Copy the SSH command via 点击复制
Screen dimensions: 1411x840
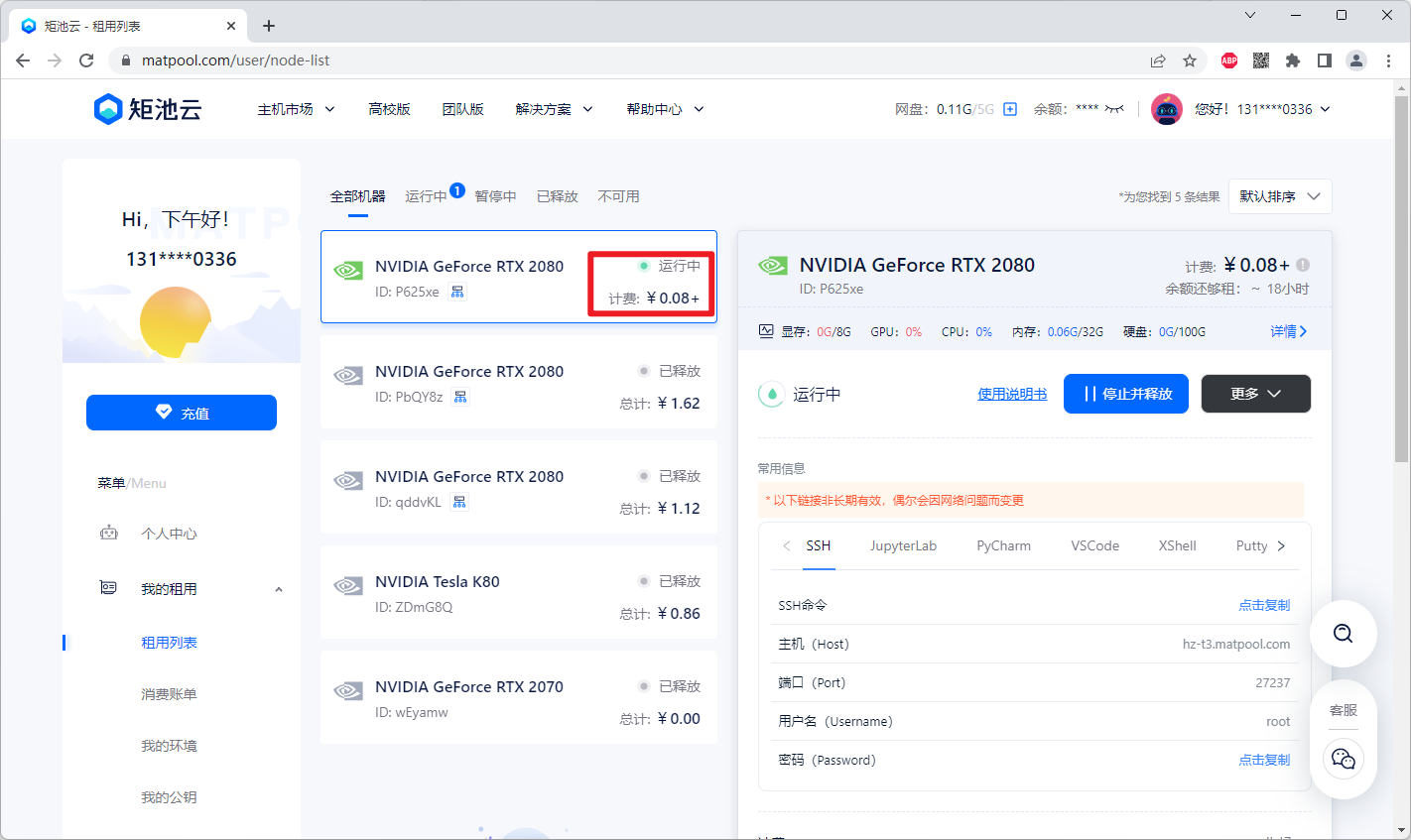click(x=1264, y=605)
